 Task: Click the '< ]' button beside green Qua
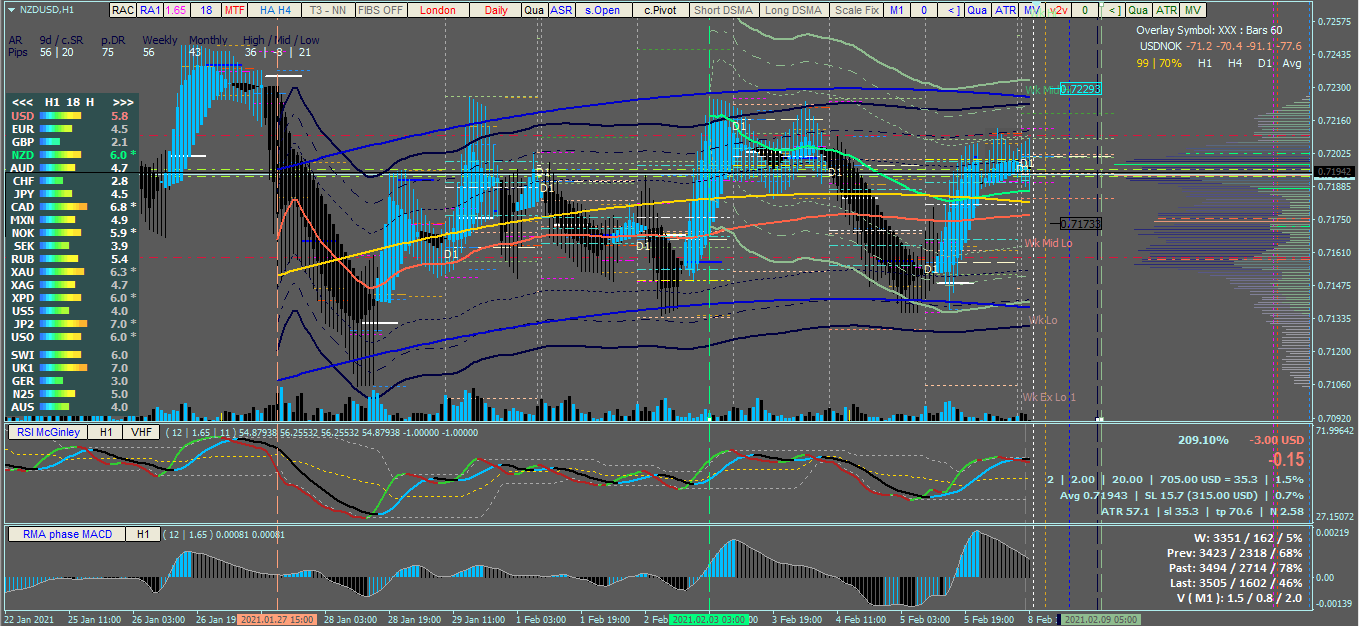(x=1112, y=10)
